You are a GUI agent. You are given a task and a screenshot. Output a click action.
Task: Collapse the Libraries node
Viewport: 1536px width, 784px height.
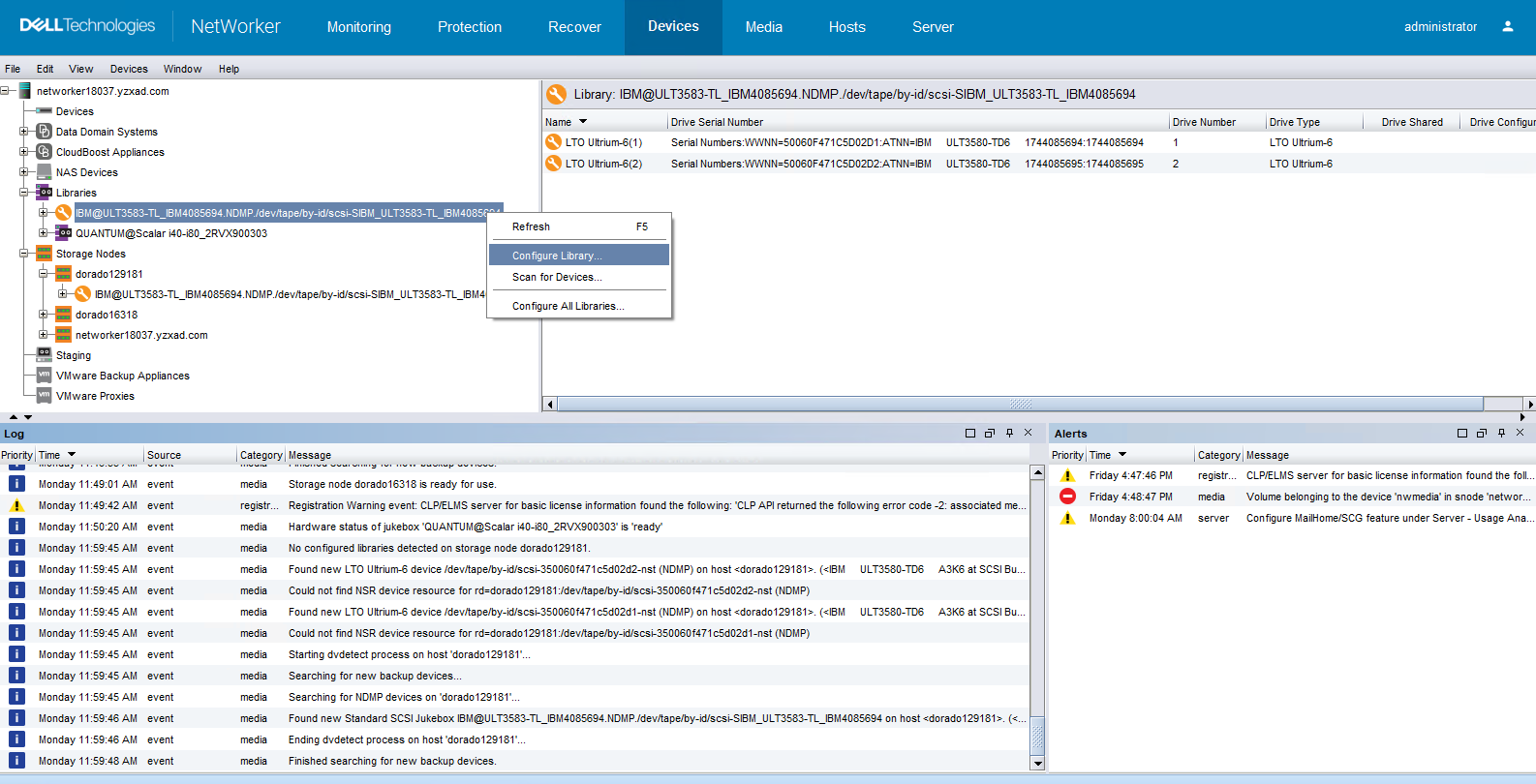pos(24,193)
